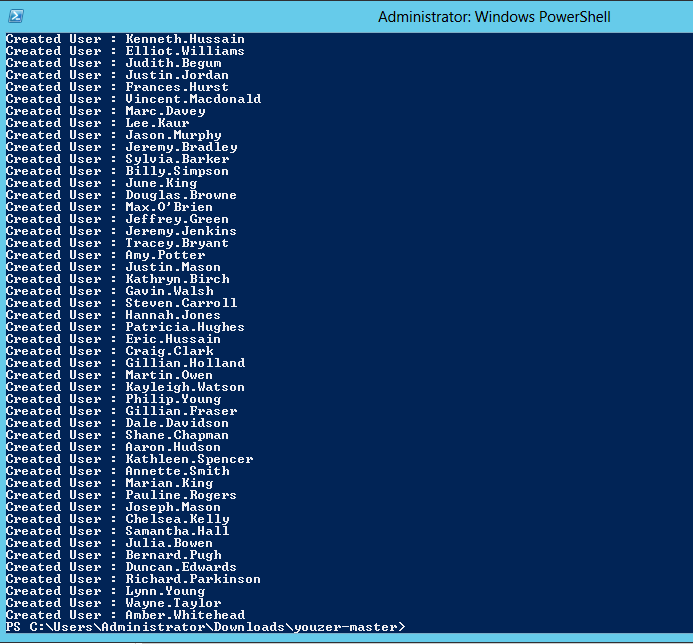Click the Max.O'Brien username entry
Image resolution: width=693 pixels, height=644 pixels.
(168, 207)
